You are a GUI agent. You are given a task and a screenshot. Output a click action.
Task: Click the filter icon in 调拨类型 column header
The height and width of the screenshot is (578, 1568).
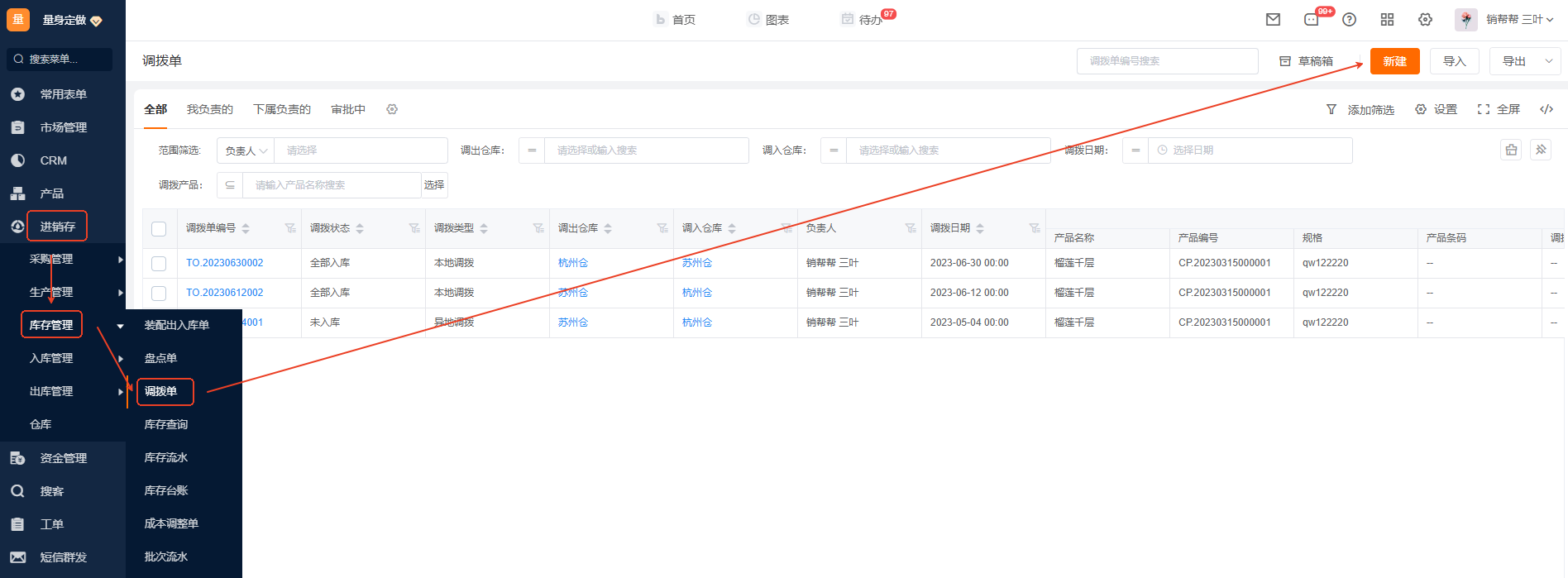point(538,228)
